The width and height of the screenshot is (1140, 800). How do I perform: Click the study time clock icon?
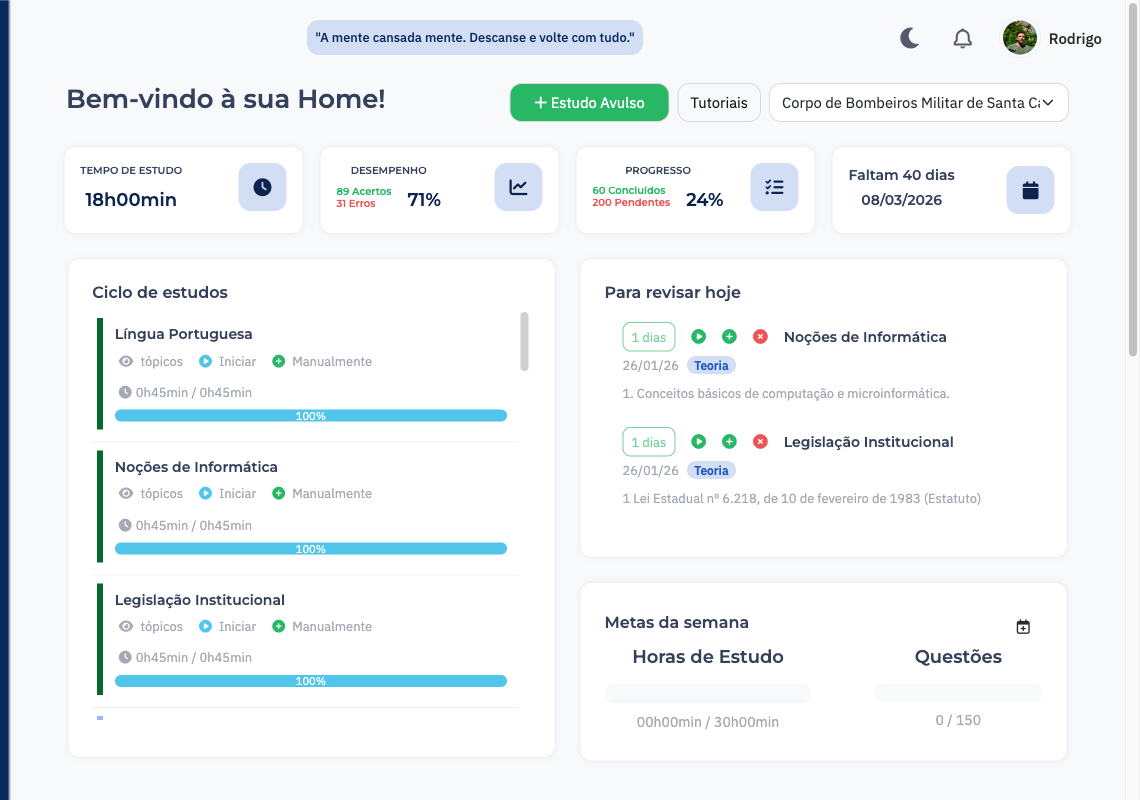262,187
